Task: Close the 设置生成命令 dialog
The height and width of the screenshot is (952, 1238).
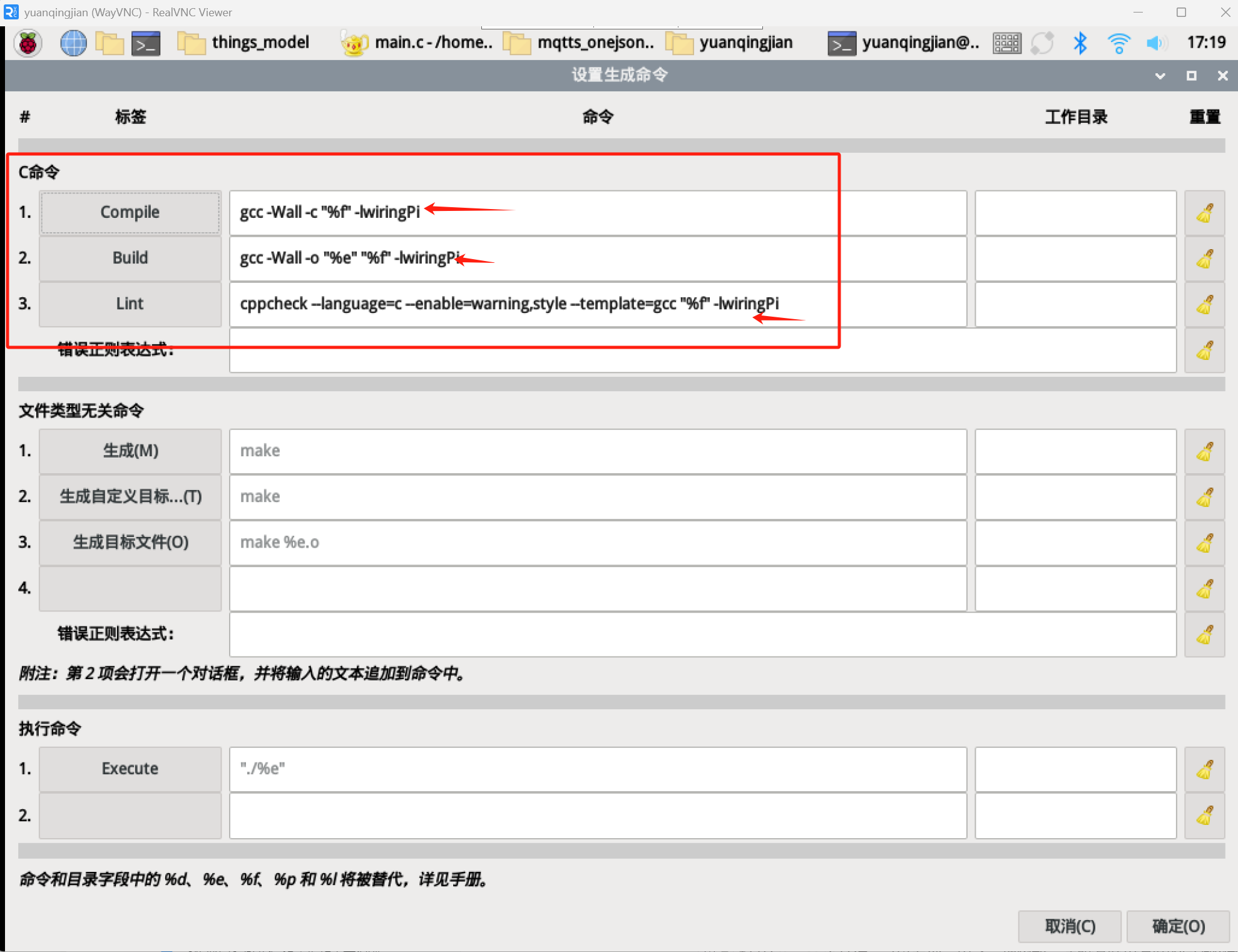Action: coord(1222,76)
